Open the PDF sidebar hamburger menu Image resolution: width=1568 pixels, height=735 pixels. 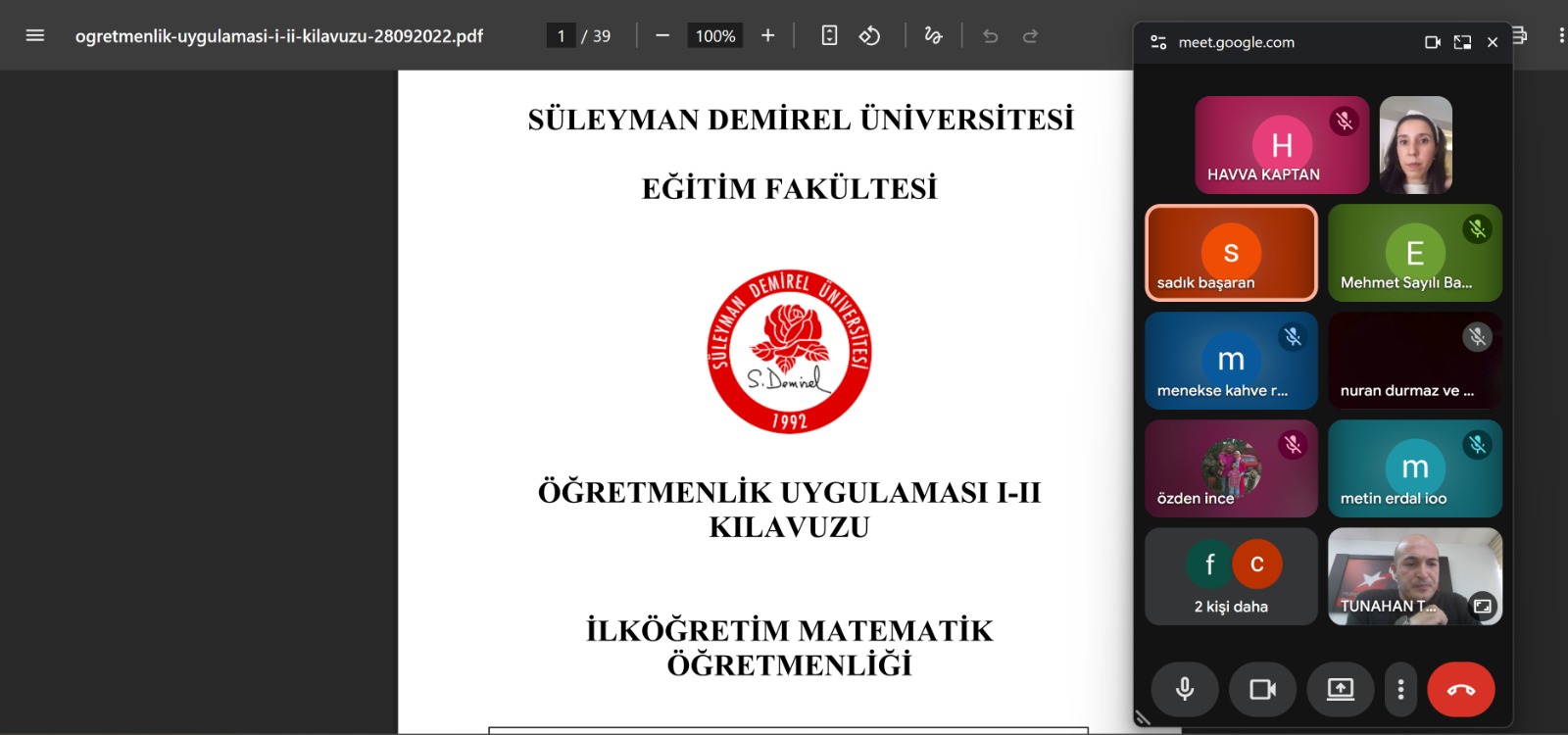click(x=35, y=36)
